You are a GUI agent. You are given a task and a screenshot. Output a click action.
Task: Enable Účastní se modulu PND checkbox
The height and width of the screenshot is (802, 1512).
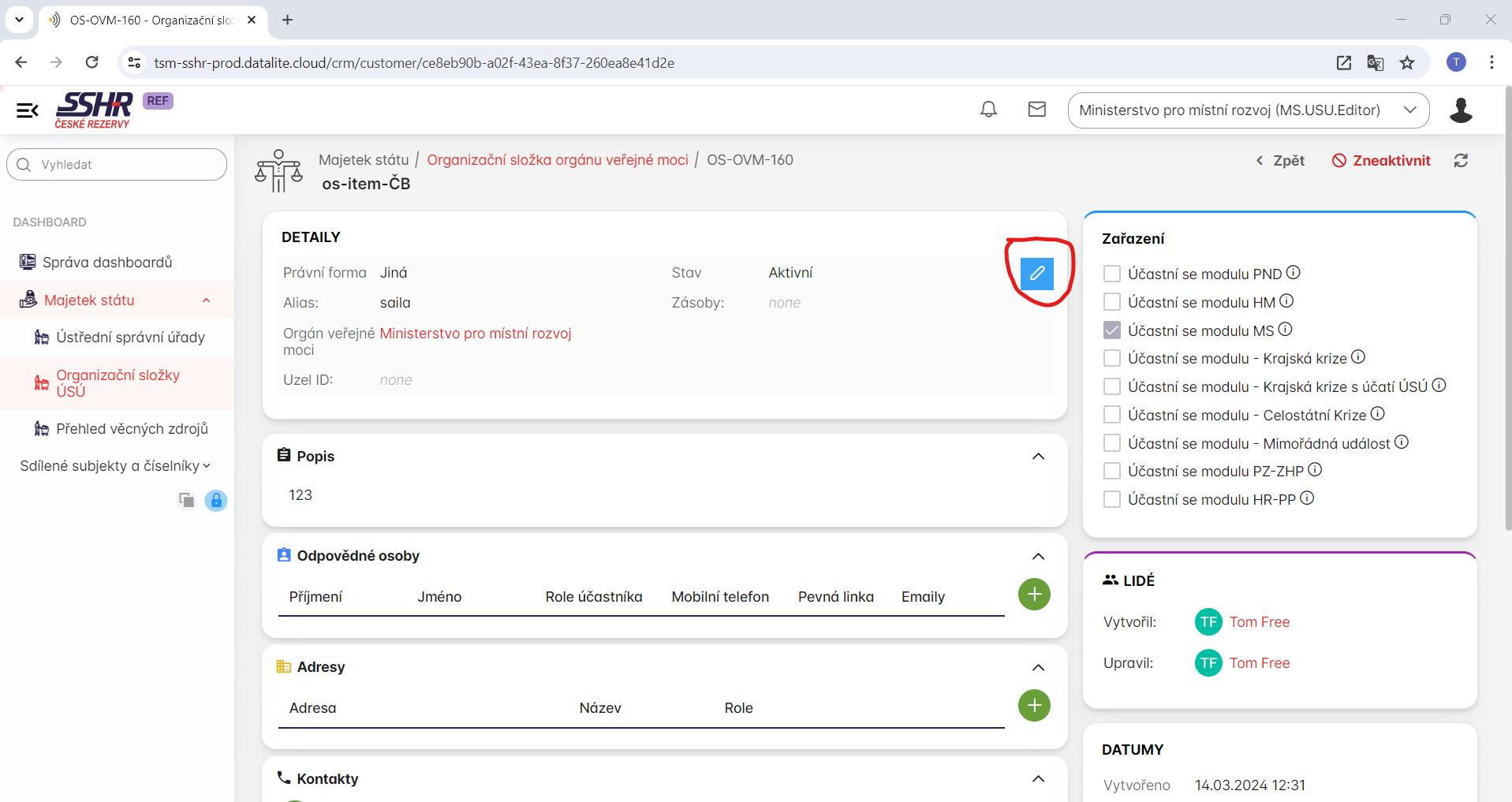pyautogui.click(x=1112, y=274)
